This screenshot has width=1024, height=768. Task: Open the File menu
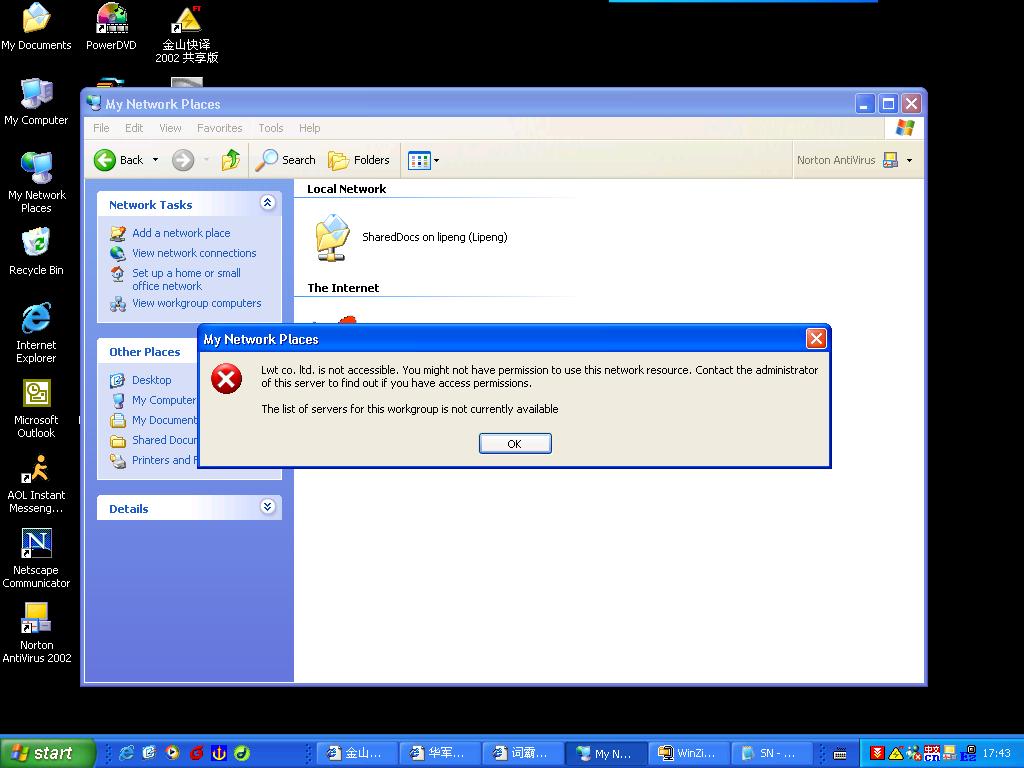[101, 128]
